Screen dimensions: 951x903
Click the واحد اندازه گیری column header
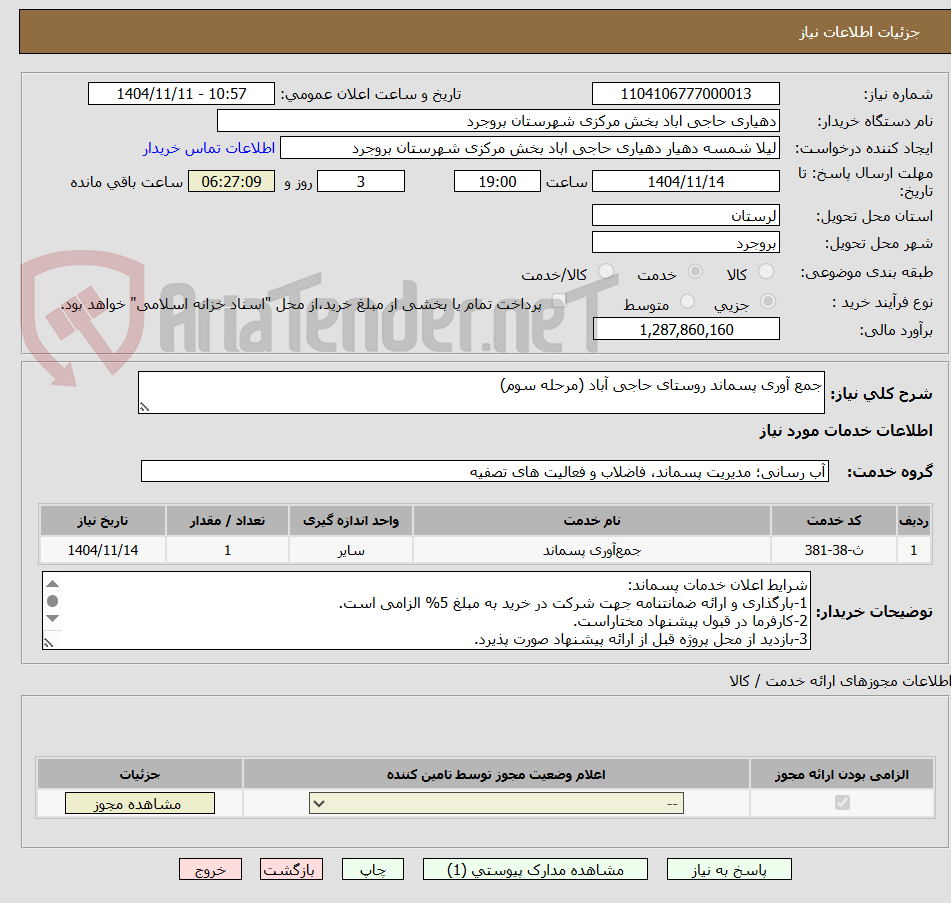point(351,521)
